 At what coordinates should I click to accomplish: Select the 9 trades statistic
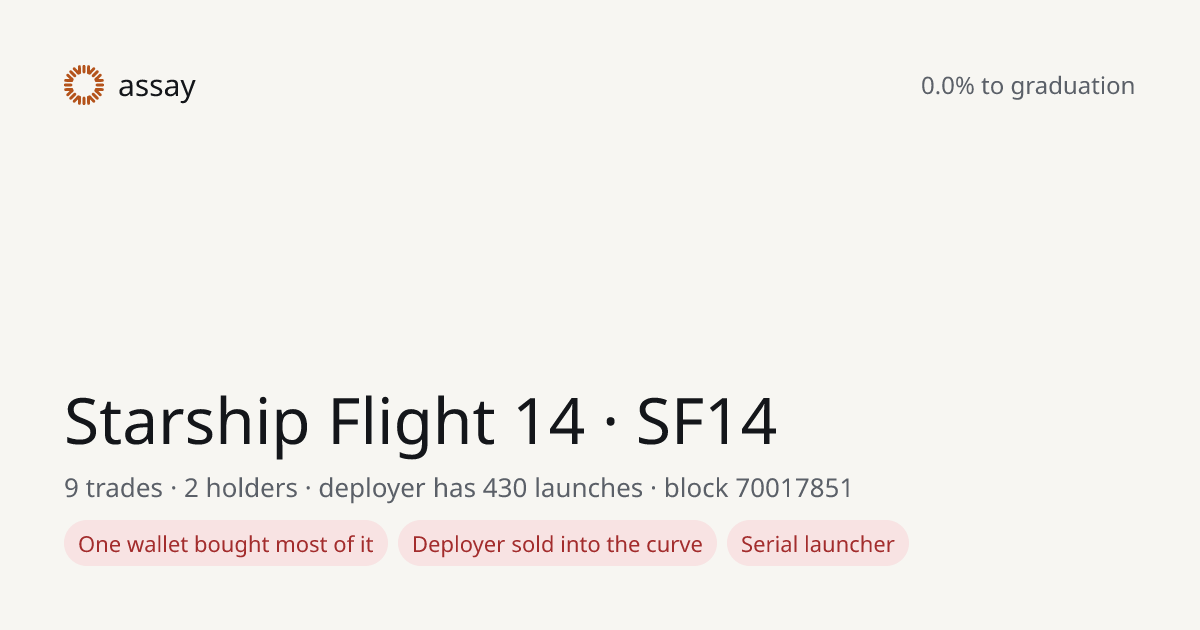tap(113, 488)
